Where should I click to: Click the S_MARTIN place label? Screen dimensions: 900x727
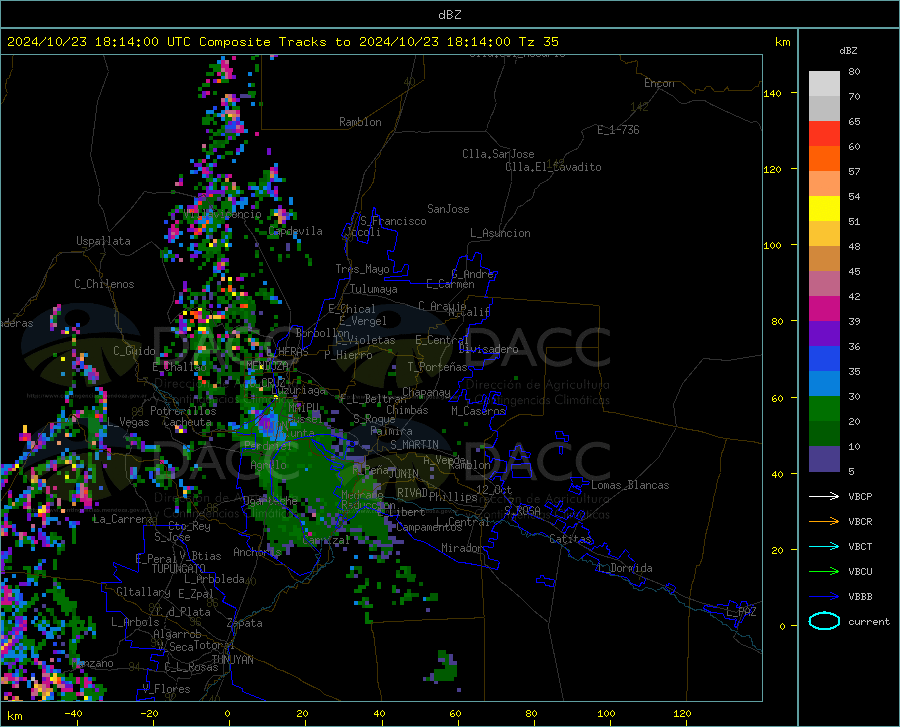(x=414, y=445)
